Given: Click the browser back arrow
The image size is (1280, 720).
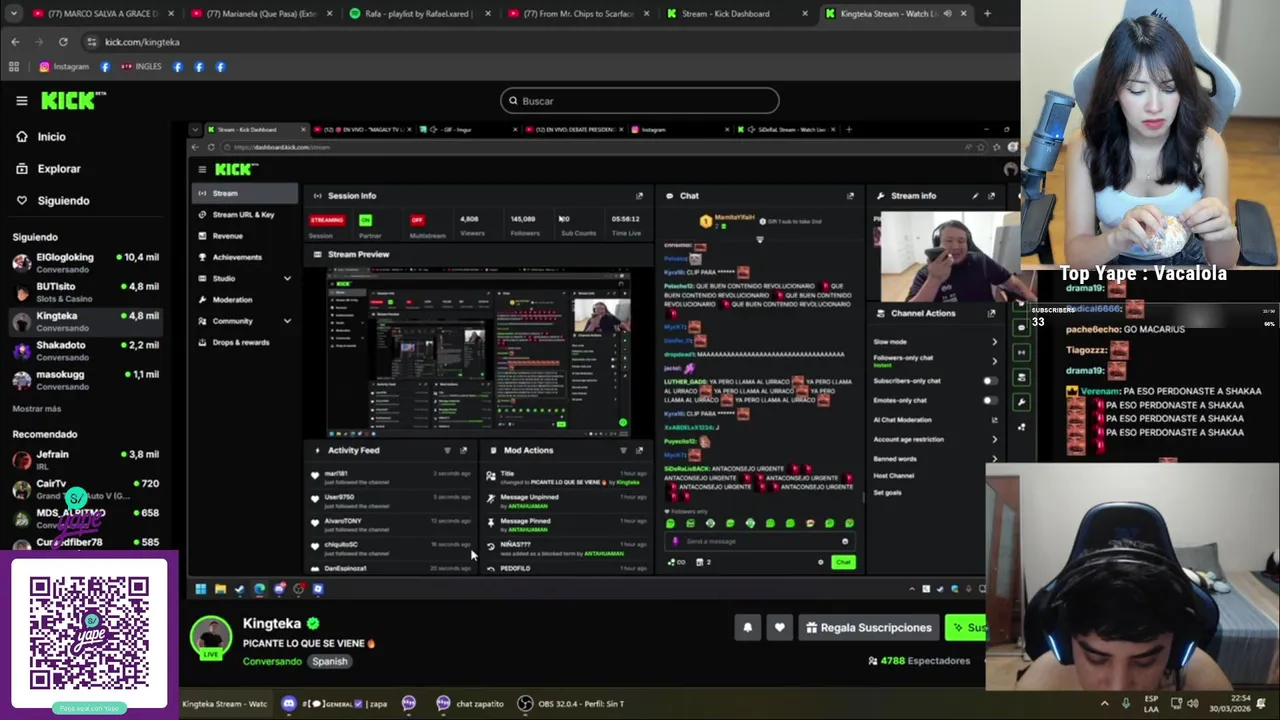Looking at the screenshot, I should click(15, 42).
